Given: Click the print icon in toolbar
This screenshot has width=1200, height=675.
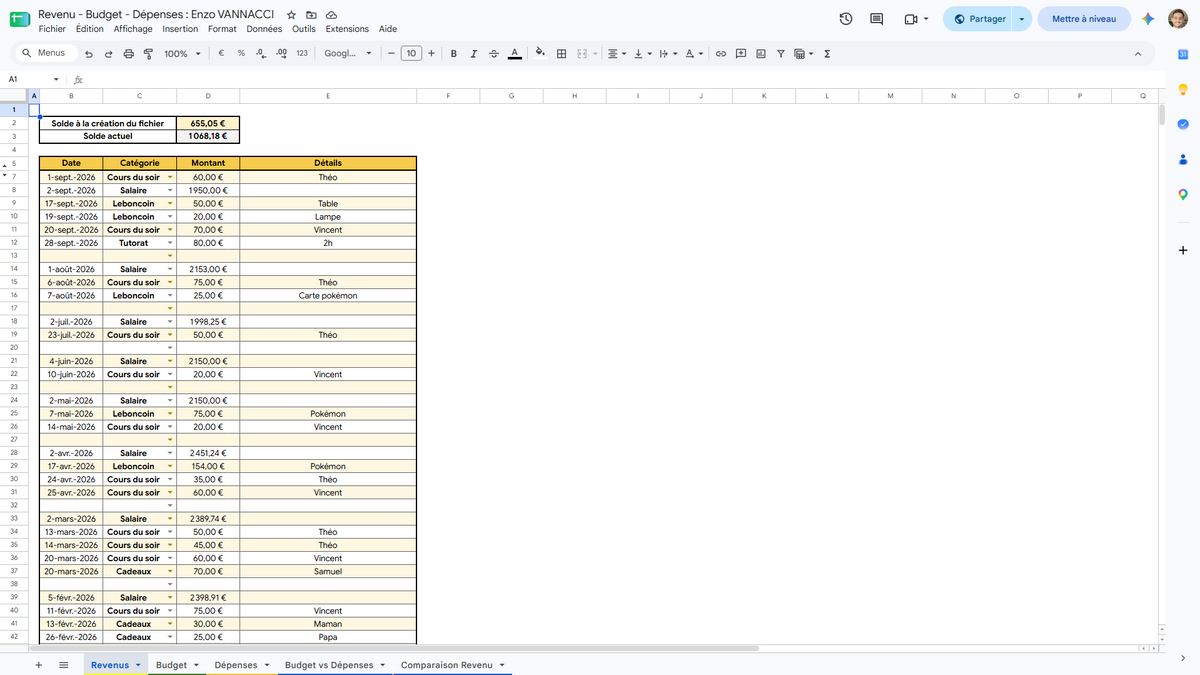Looking at the screenshot, I should [x=128, y=53].
